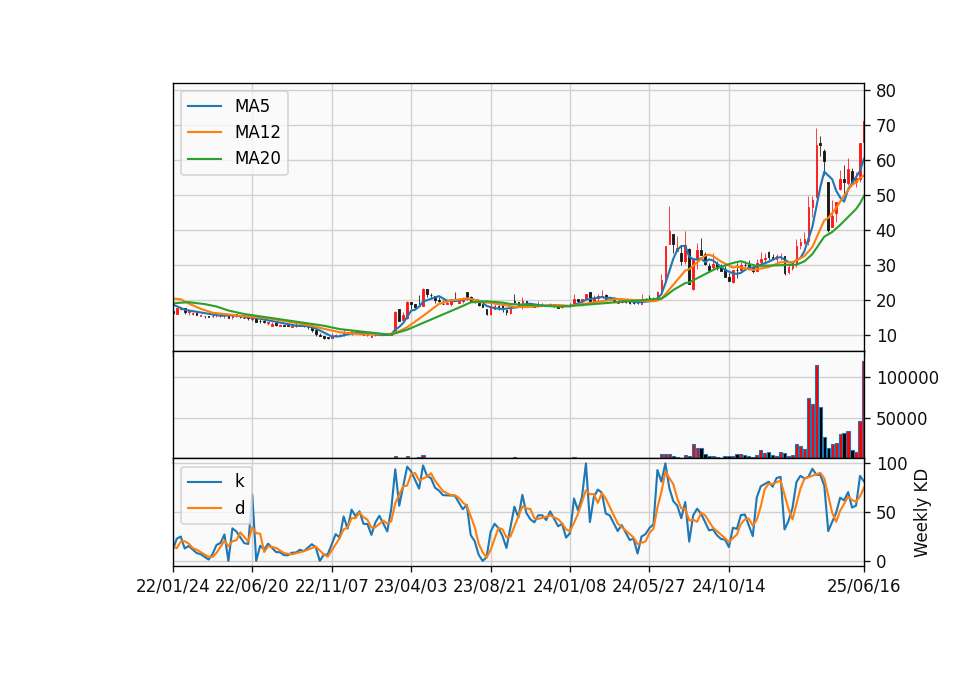Click the 25/06/16 date tick label

[864, 586]
